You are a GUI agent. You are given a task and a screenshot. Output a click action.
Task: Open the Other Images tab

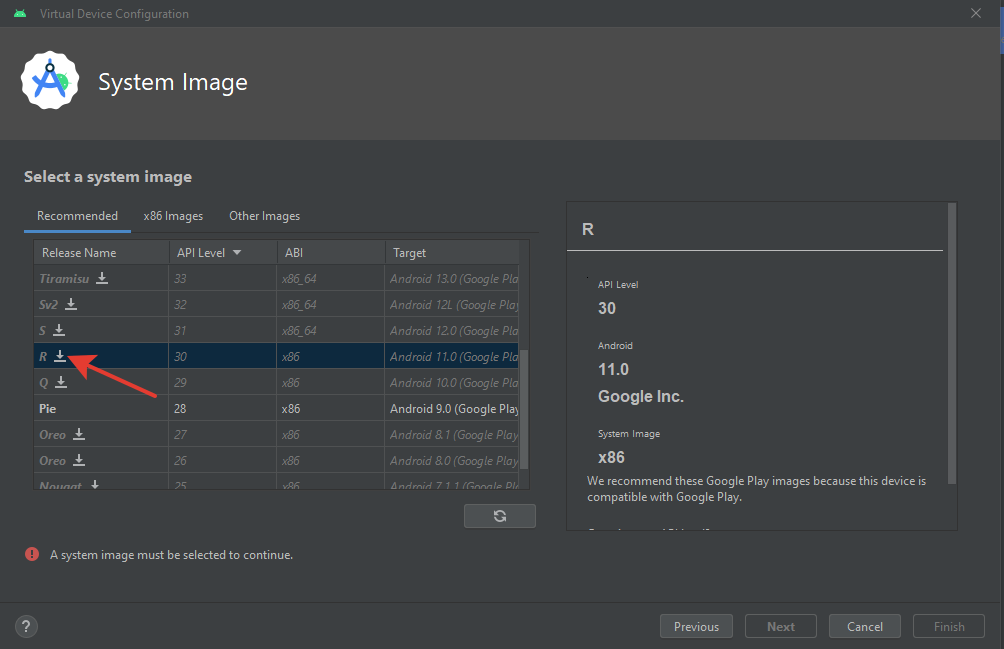click(264, 216)
